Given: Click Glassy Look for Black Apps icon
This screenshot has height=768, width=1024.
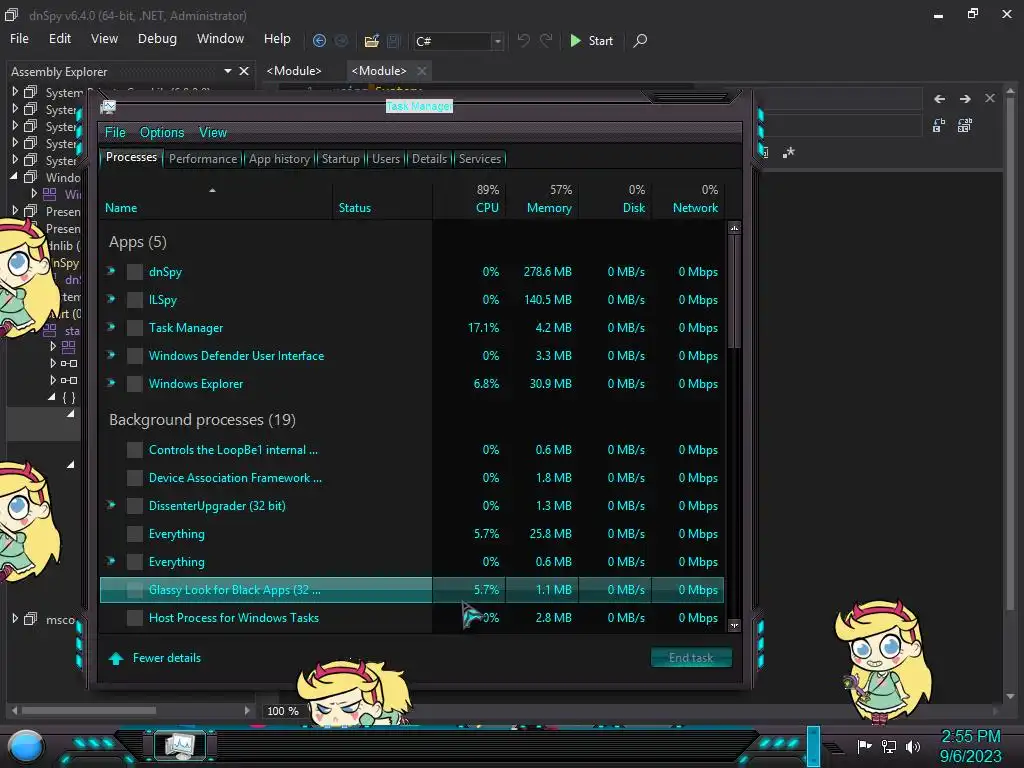Looking at the screenshot, I should pos(135,590).
